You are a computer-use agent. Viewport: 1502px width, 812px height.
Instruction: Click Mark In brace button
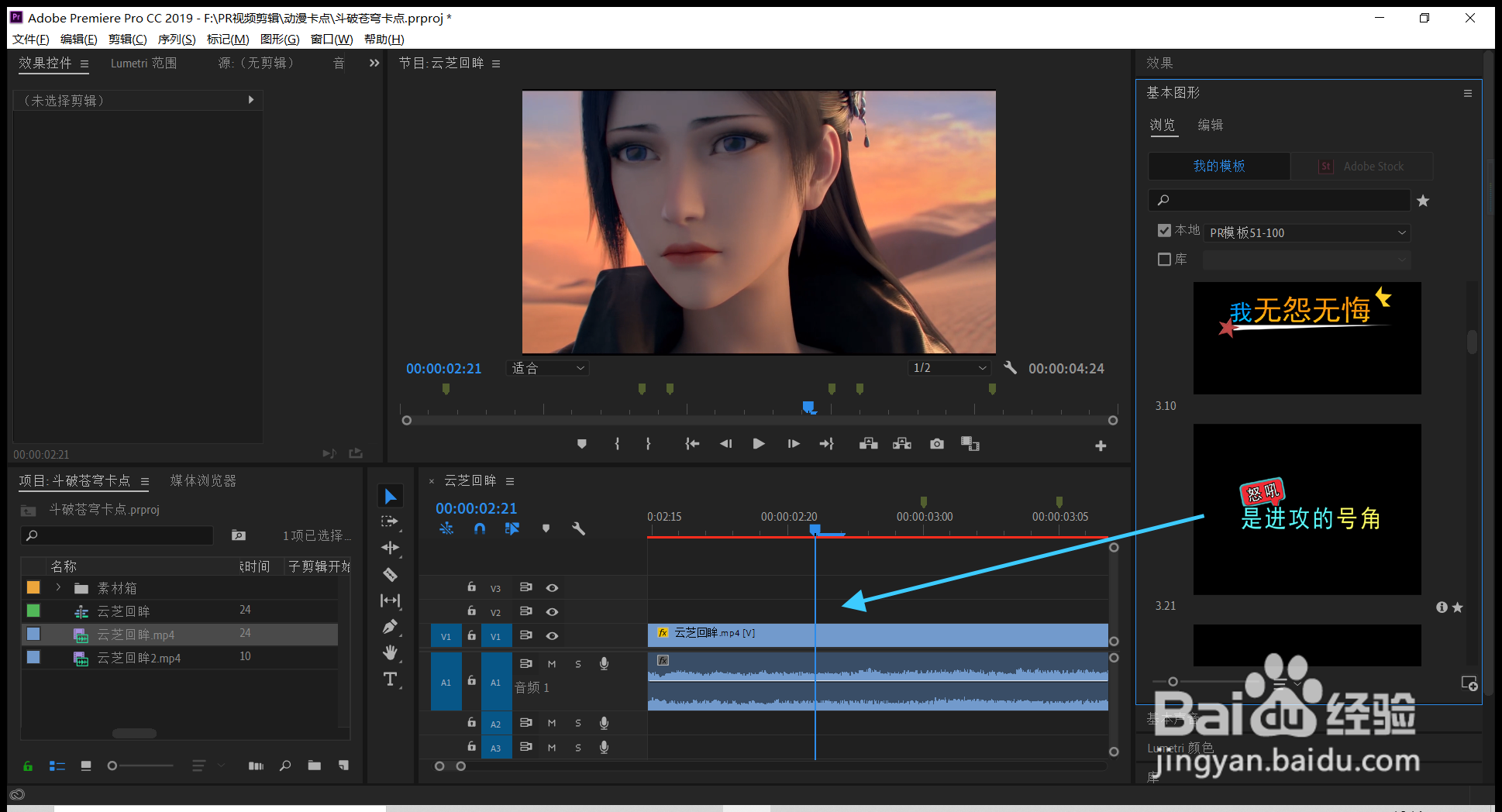point(617,444)
